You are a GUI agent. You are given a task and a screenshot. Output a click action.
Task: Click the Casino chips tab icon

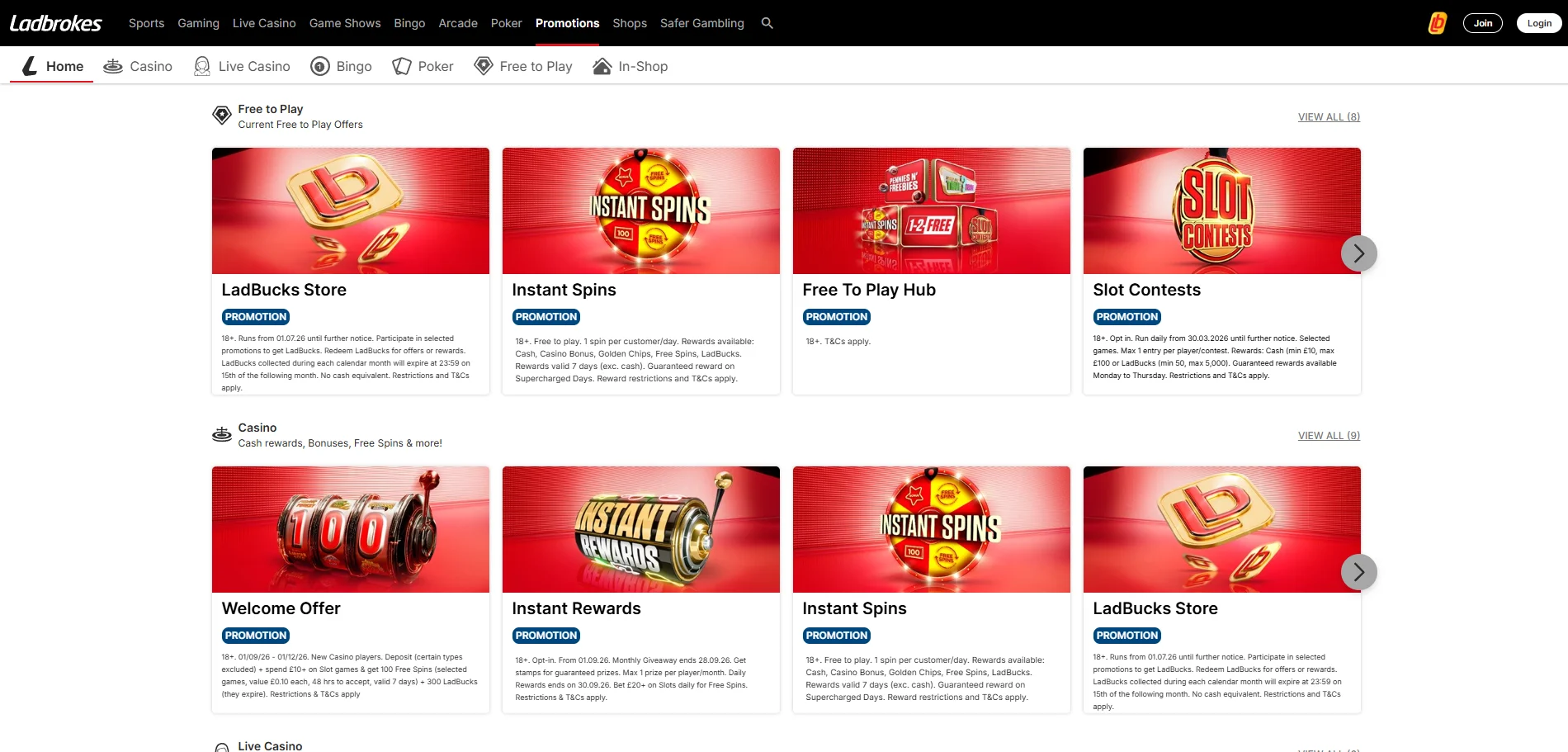pyautogui.click(x=113, y=66)
